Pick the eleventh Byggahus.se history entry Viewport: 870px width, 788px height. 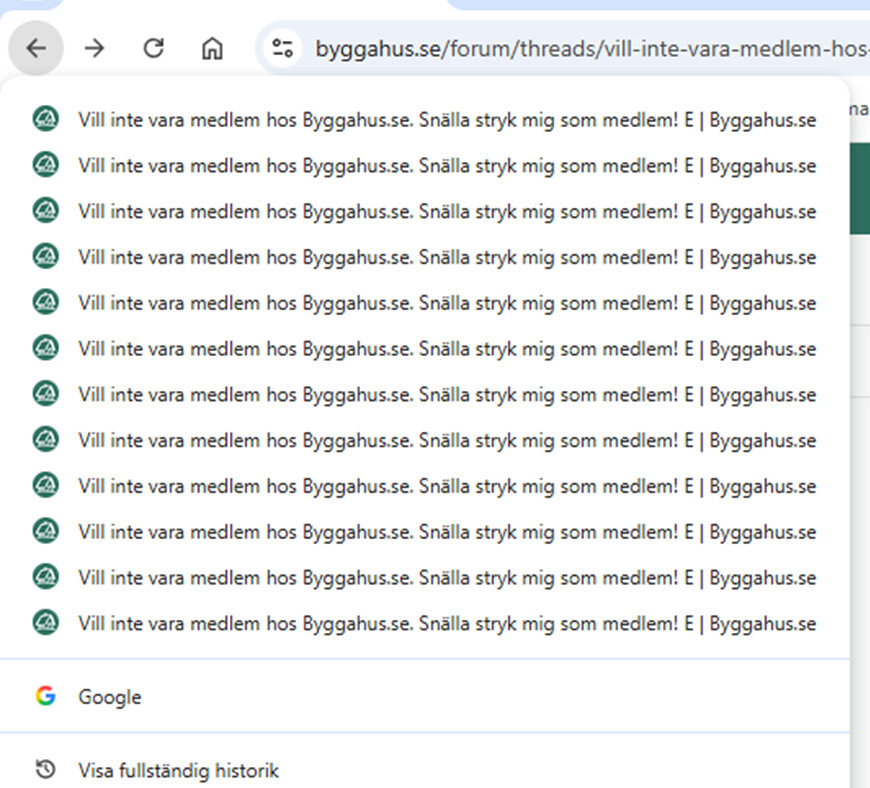click(446, 578)
